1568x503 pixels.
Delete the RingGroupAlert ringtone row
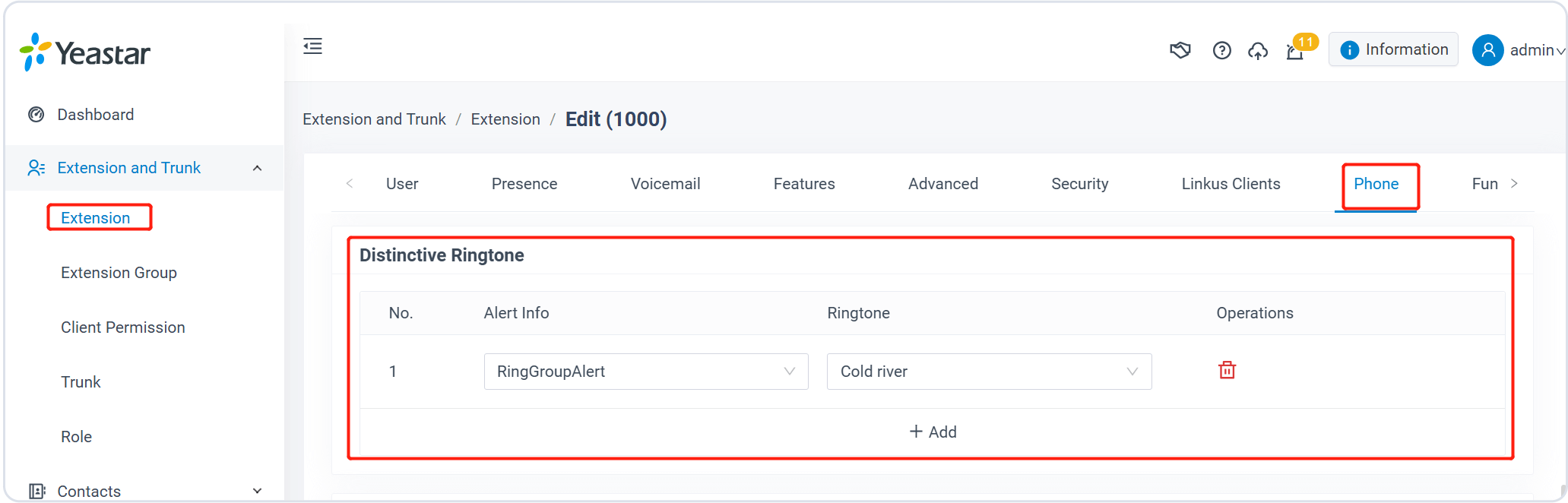coord(1227,370)
